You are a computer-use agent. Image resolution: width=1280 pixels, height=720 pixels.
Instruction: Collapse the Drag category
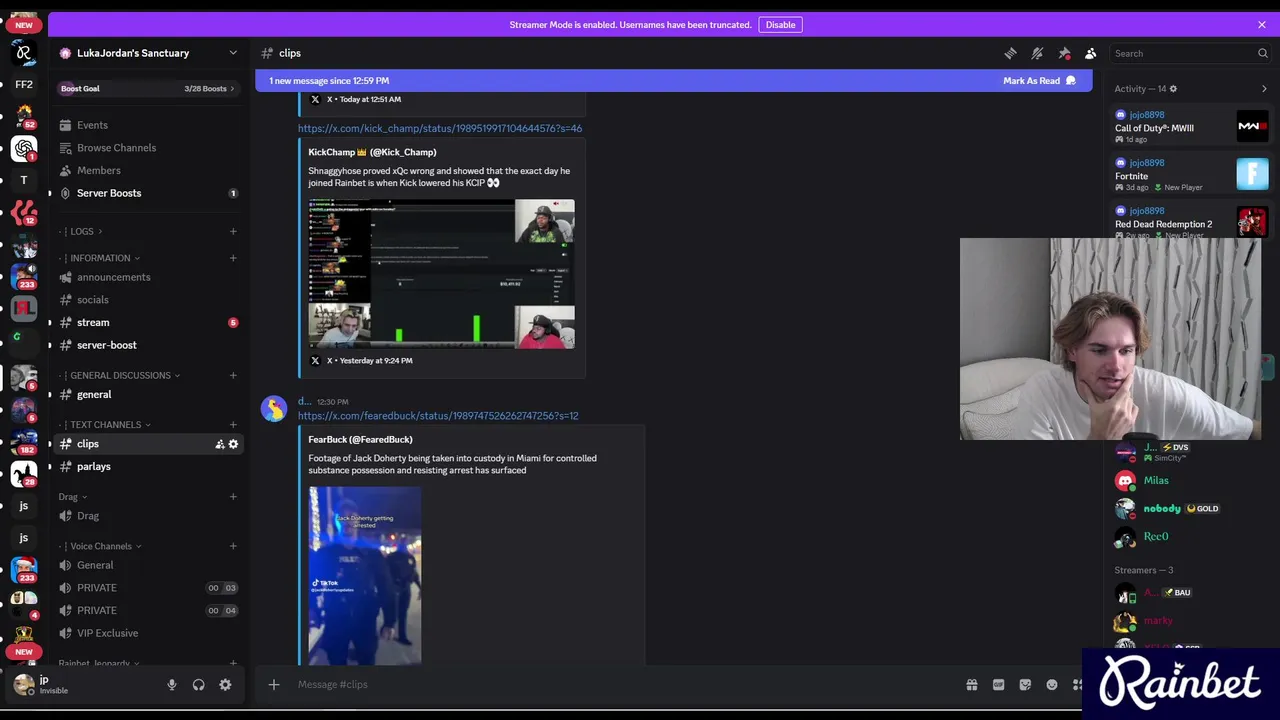[x=72, y=496]
